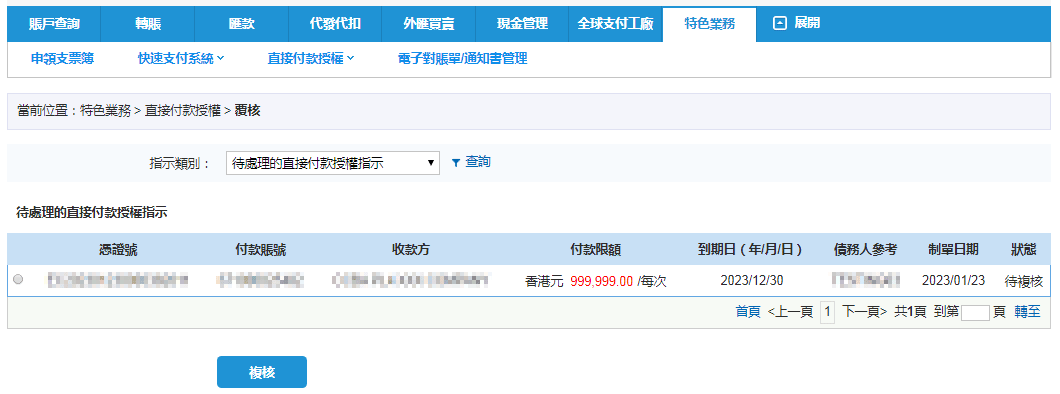Select the 外匯買賣 tab

coord(429,24)
